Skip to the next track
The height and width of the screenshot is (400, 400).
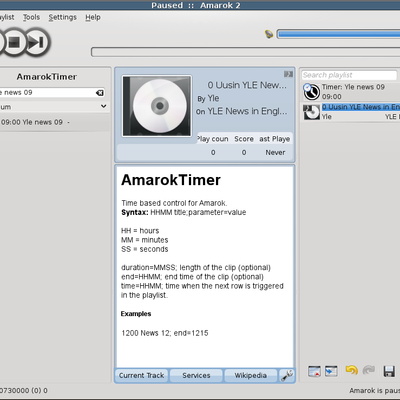coord(37,42)
